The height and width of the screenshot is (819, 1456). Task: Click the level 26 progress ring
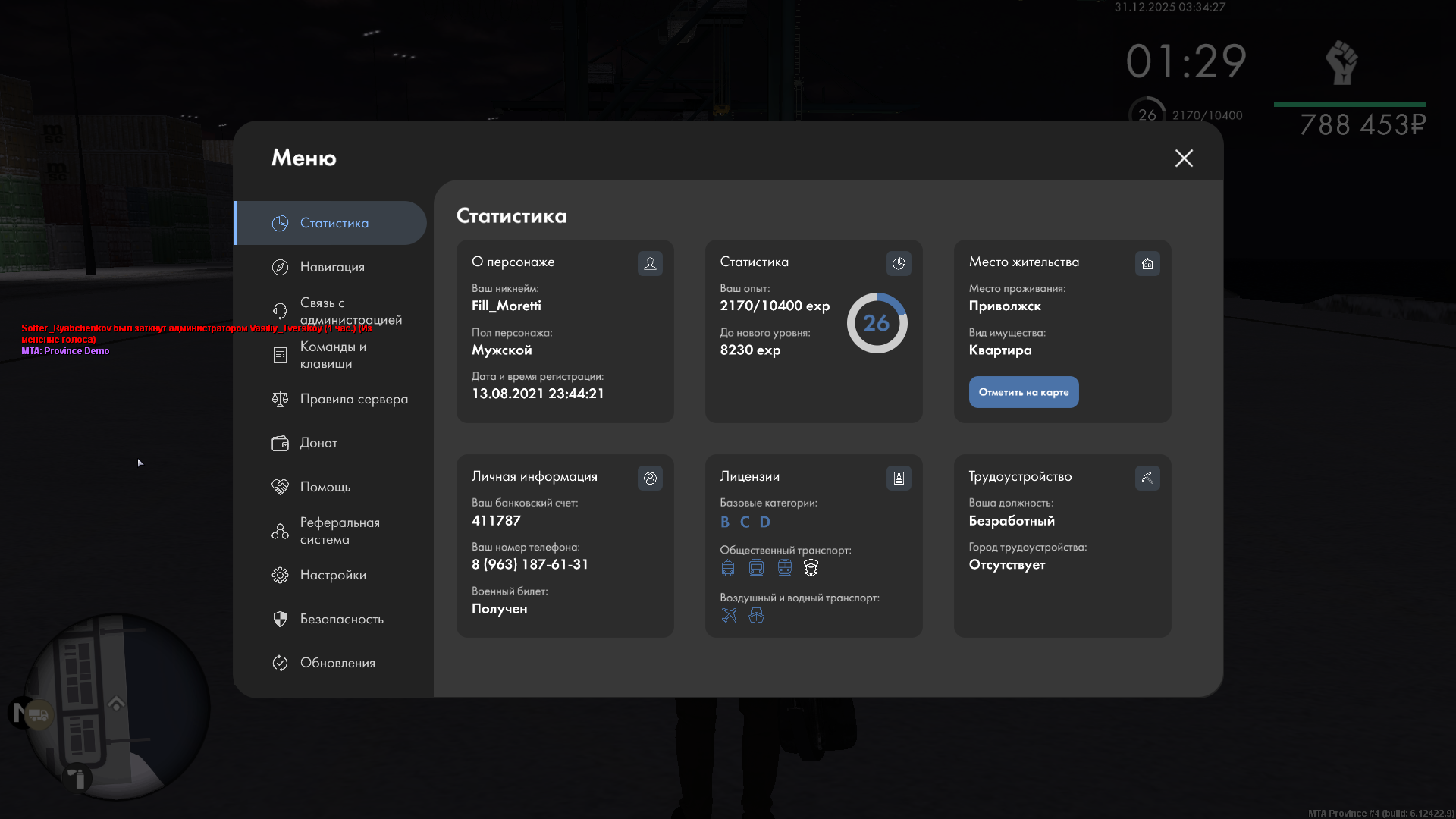[877, 324]
